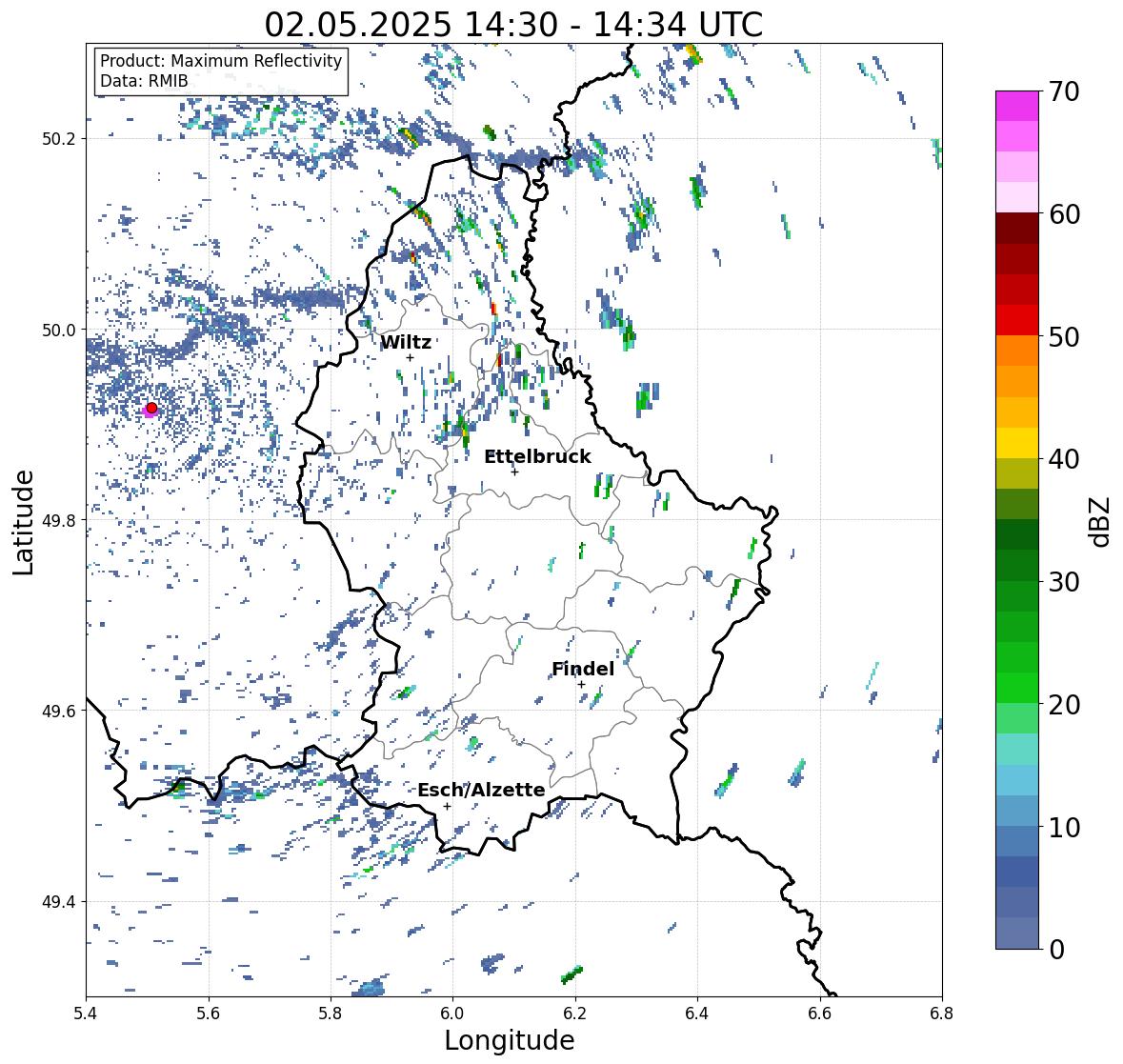Click the 10 colorbar tick value

[x=1064, y=827]
